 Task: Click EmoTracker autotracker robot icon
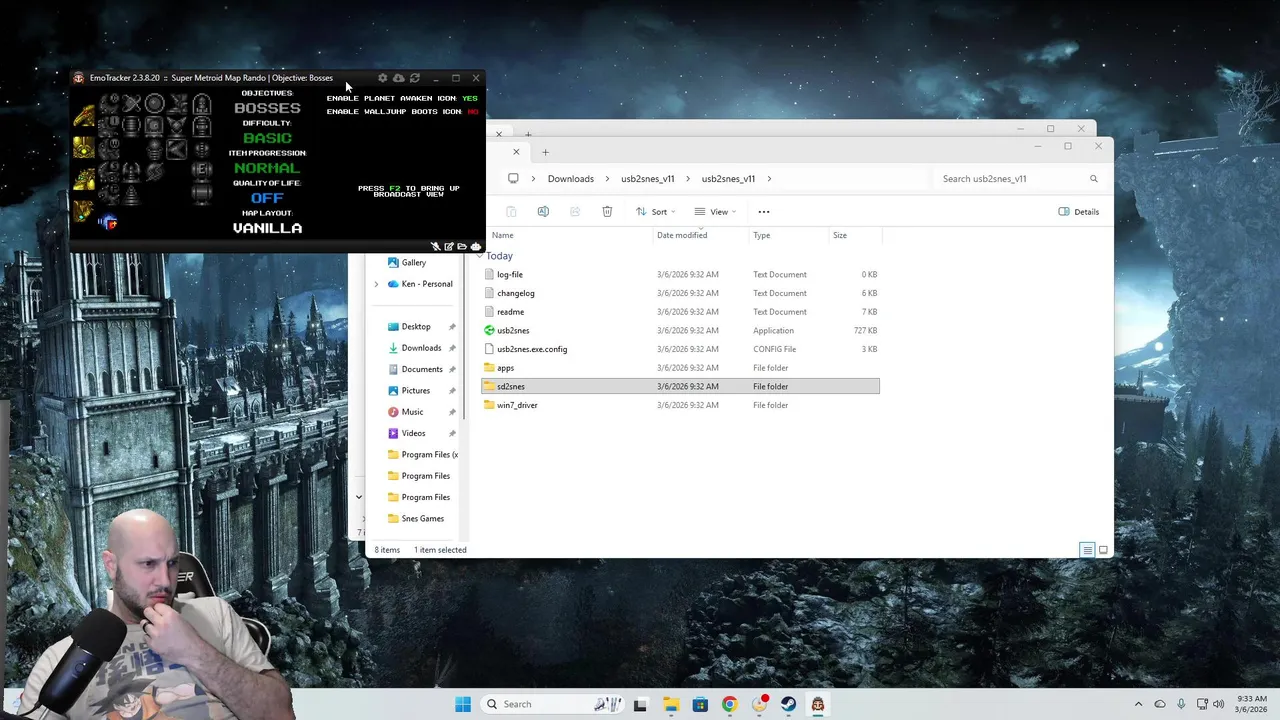coord(476,246)
